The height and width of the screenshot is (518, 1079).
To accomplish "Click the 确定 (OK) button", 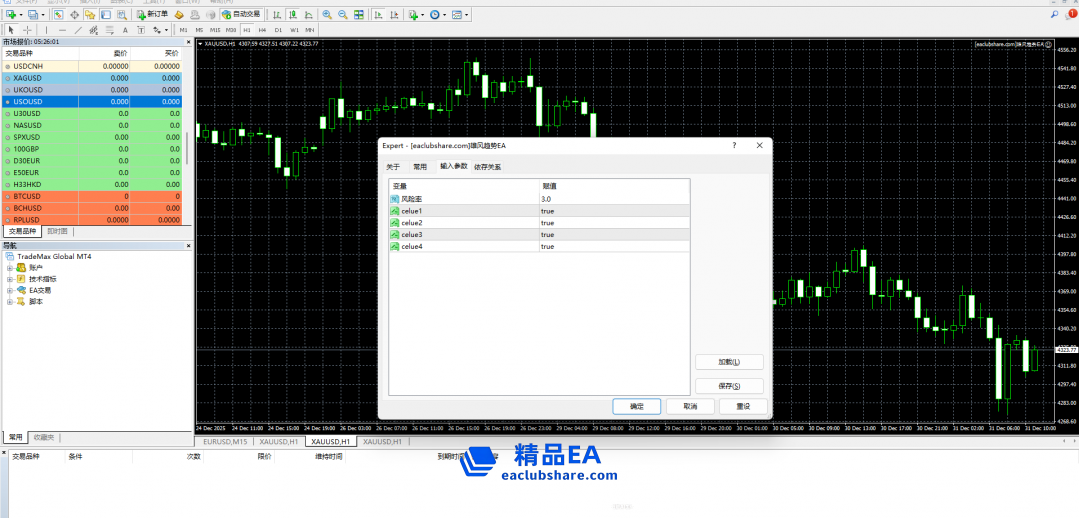I will tap(637, 406).
